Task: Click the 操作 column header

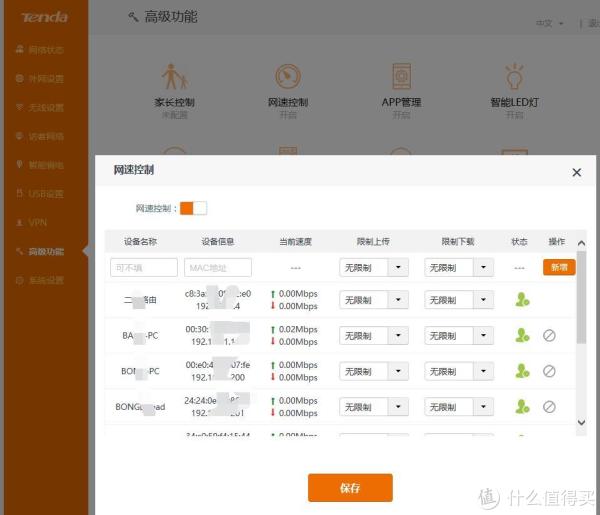Action: tap(557, 241)
